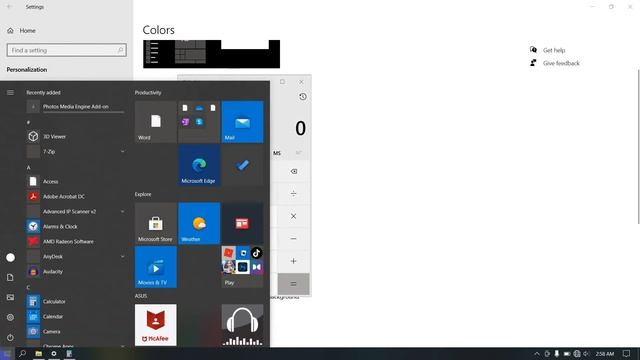This screenshot has width=640, height=360.
Task: Click the letter C section header
Action: click(29, 288)
